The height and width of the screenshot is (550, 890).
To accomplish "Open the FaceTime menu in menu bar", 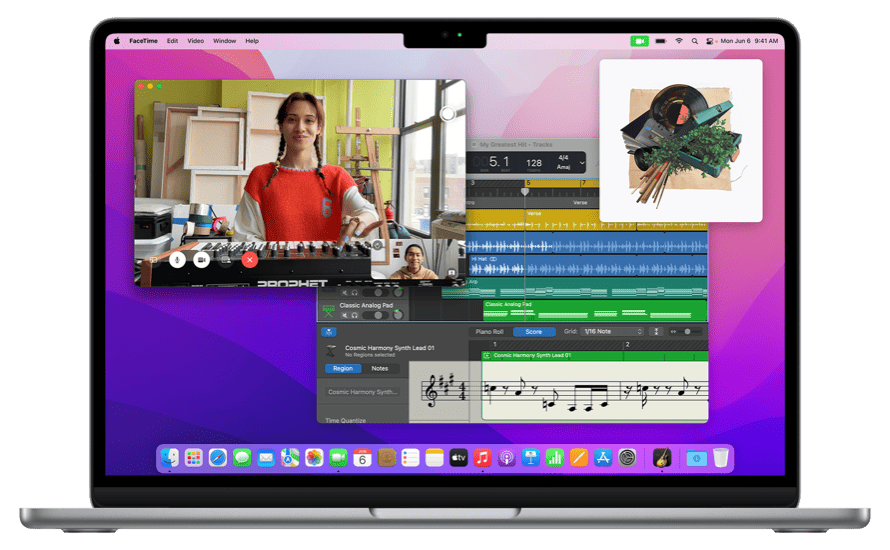I will tap(143, 41).
